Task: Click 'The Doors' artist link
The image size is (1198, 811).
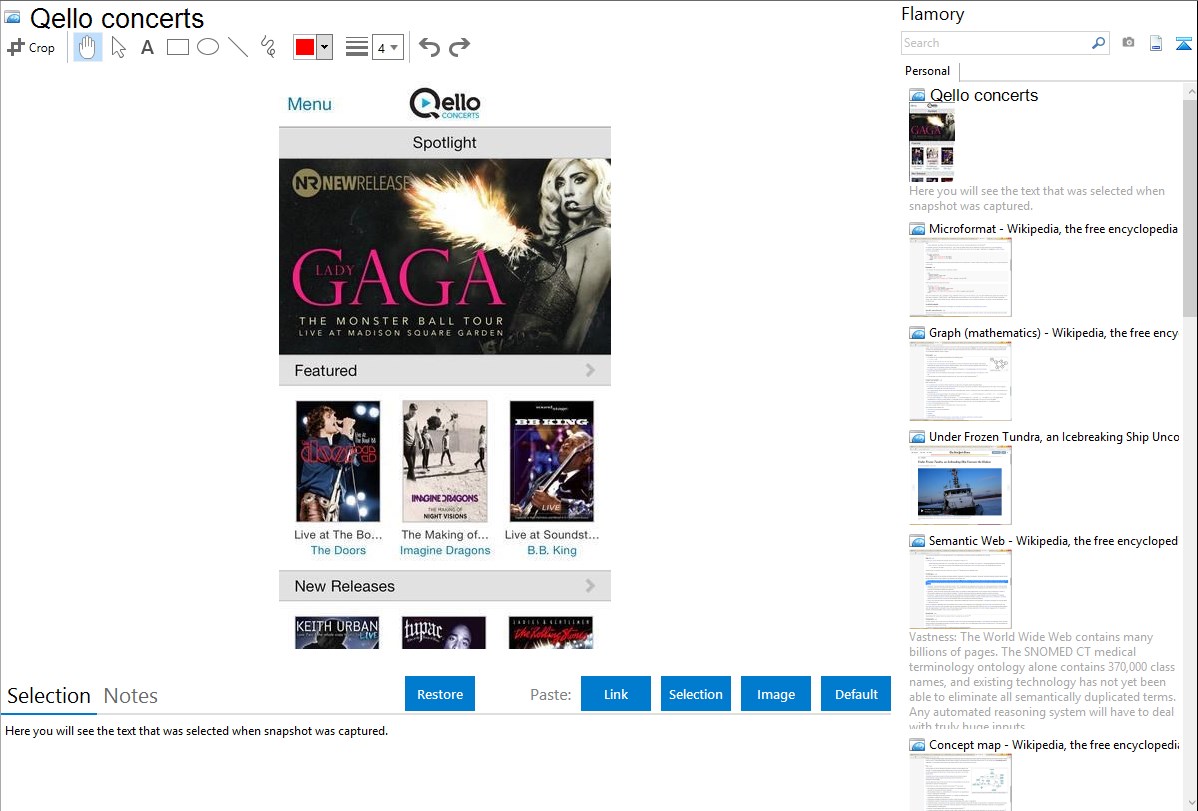Action: click(x=338, y=550)
